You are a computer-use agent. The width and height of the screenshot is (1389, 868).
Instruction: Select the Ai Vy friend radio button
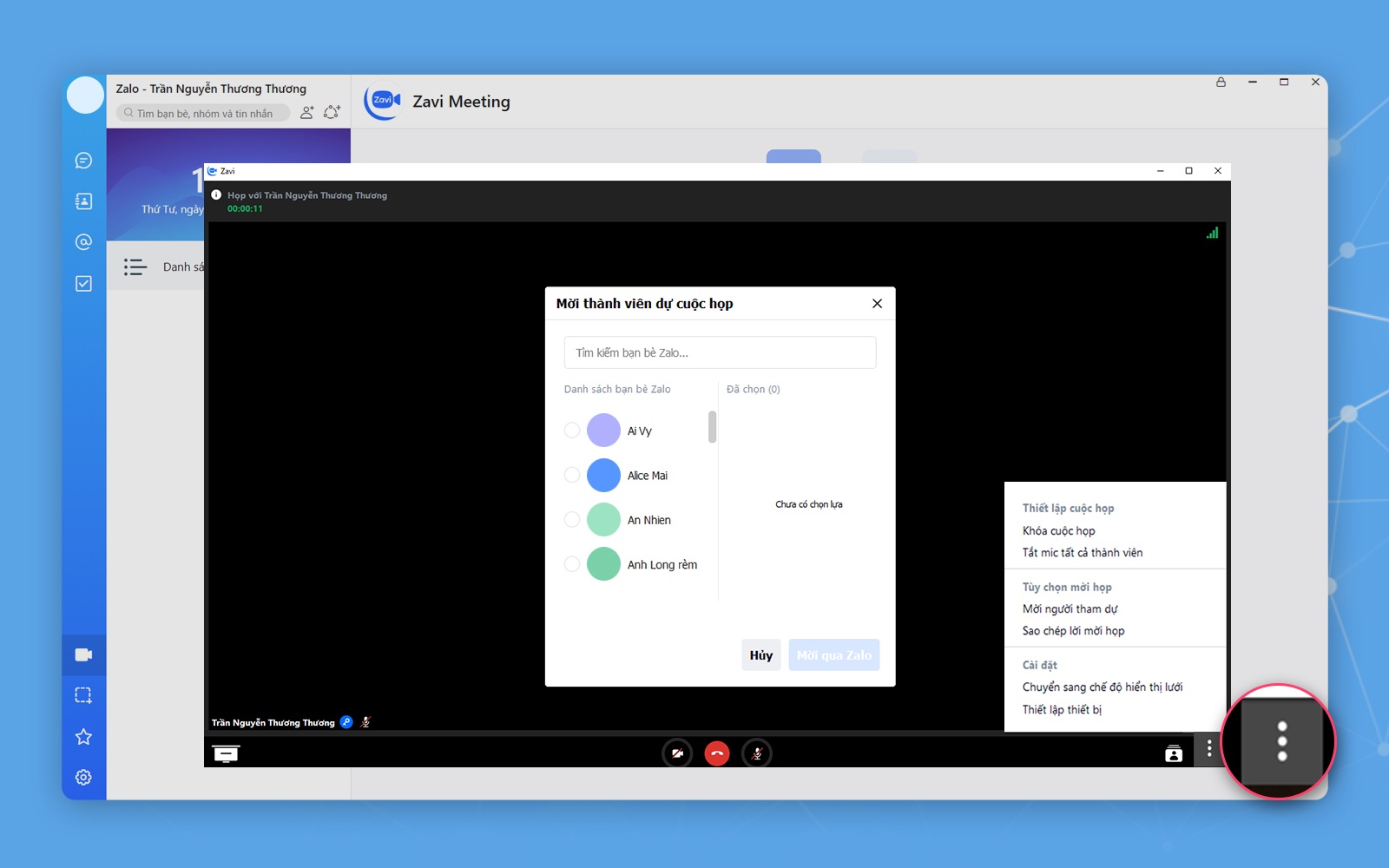(572, 431)
